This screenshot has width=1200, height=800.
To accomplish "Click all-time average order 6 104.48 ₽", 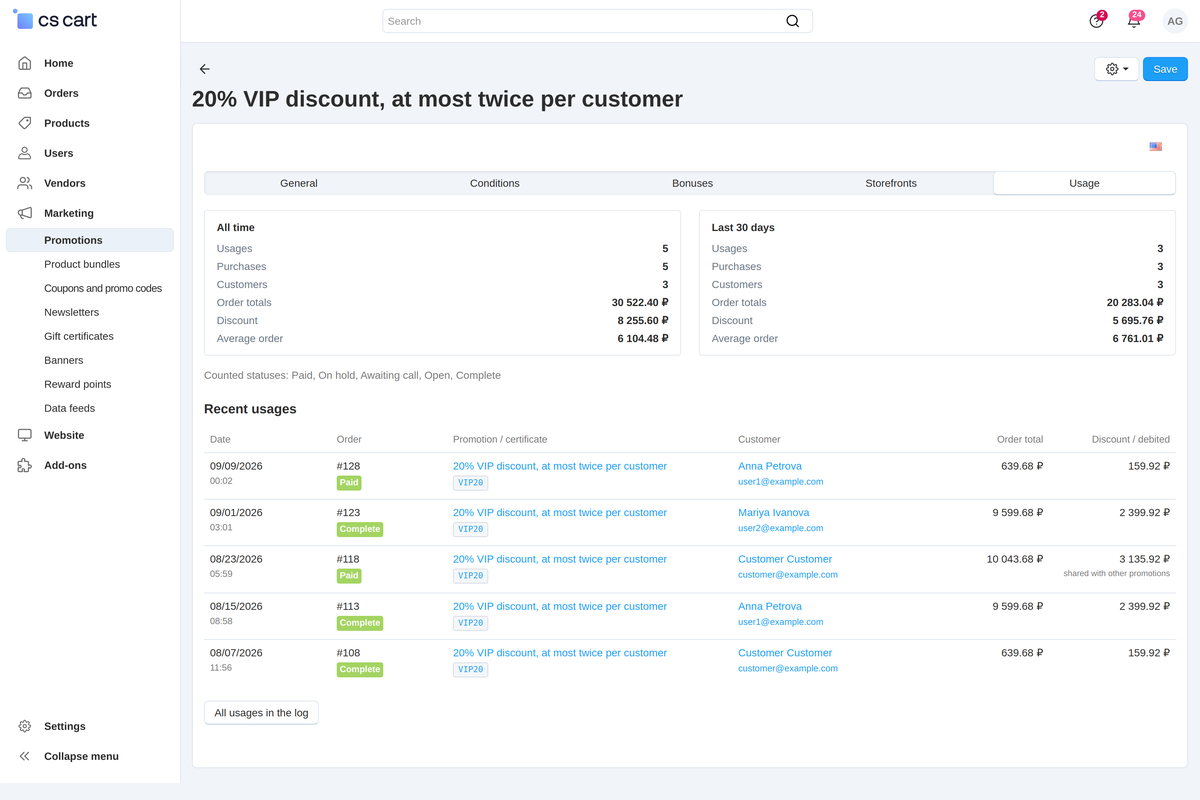I will click(643, 339).
